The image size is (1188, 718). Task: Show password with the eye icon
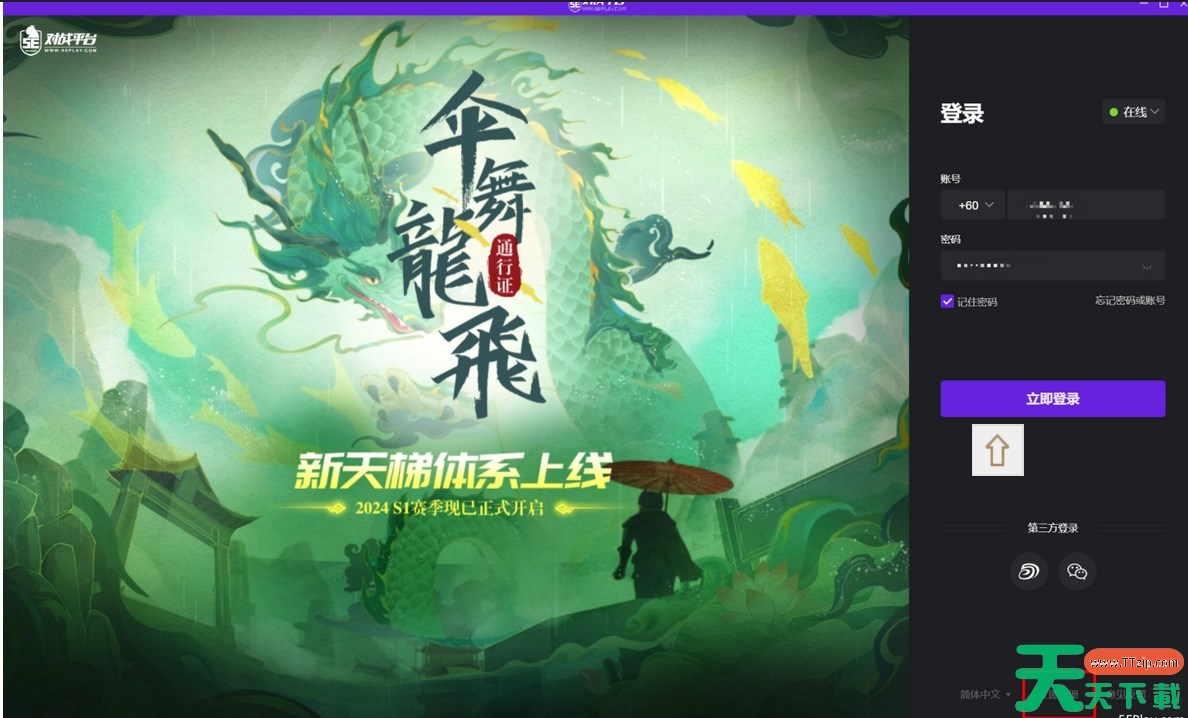point(1147,267)
